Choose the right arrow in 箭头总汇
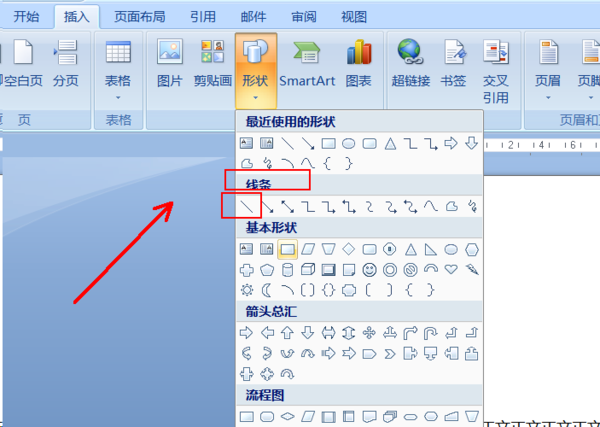 [x=246, y=333]
